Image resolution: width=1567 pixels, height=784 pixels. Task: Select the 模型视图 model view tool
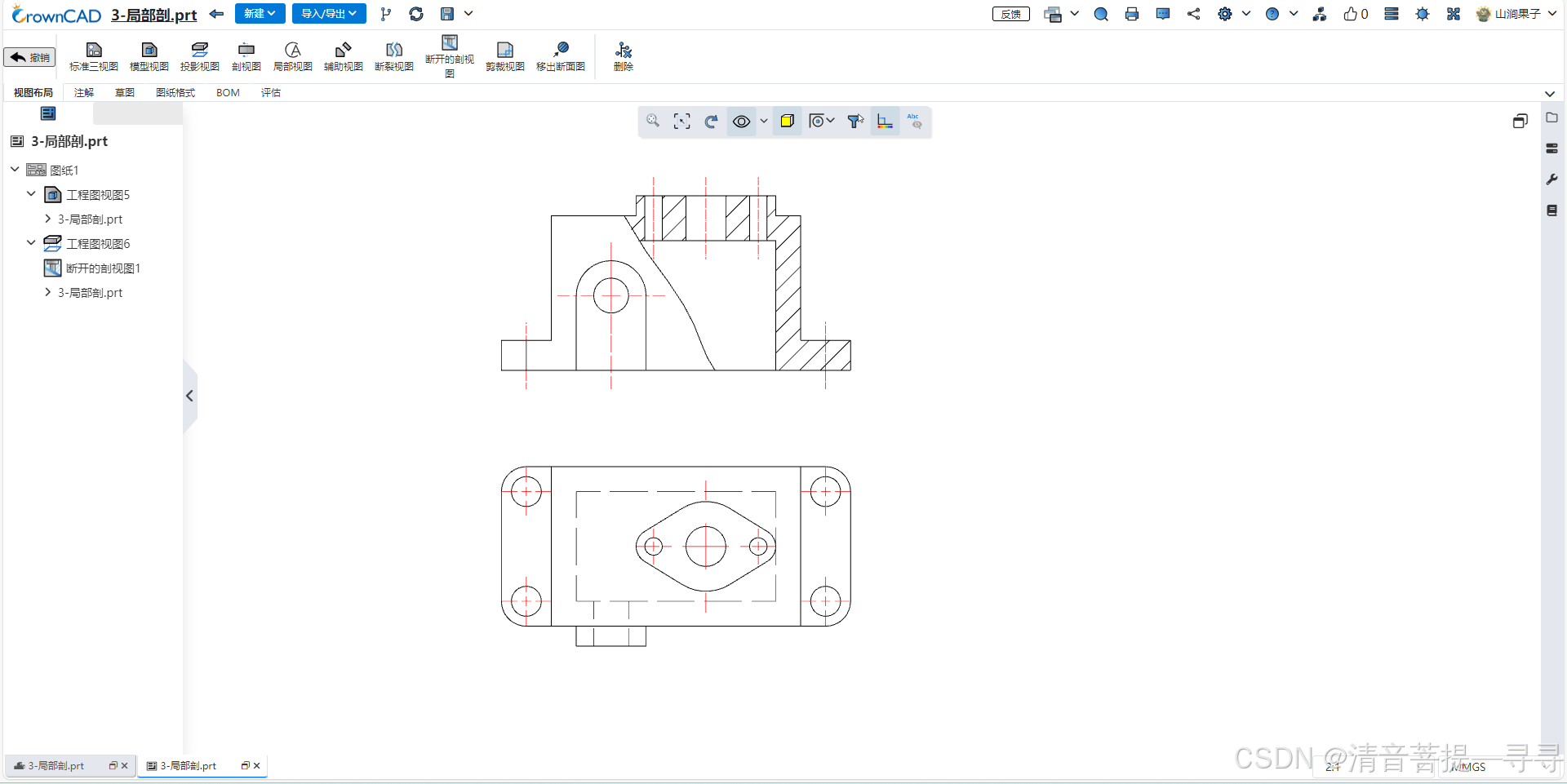(x=149, y=57)
